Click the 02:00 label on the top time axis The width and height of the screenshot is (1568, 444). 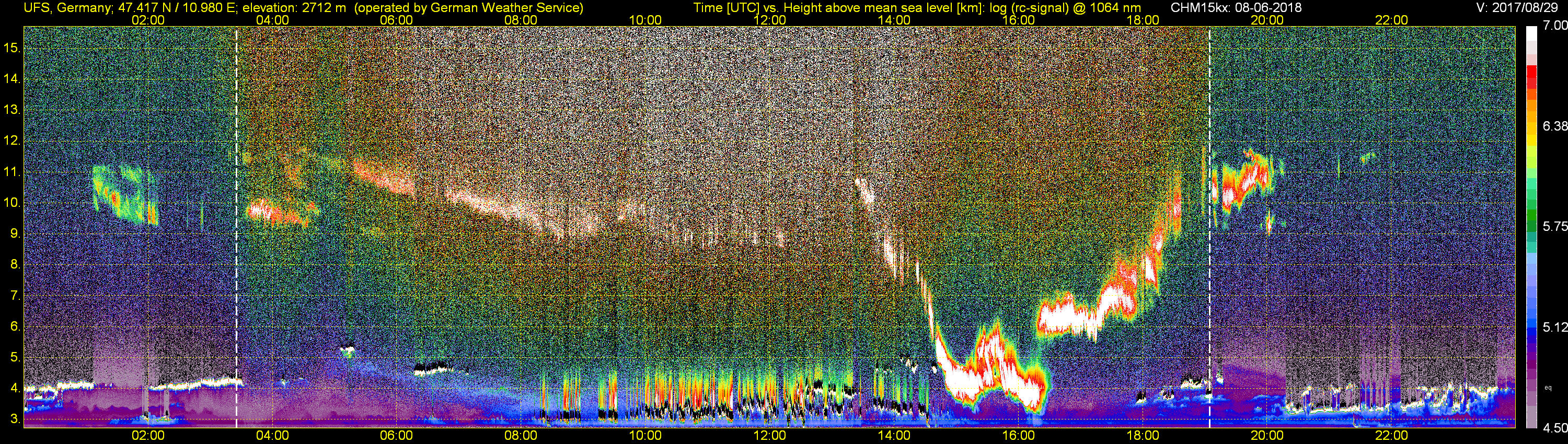tap(148, 20)
